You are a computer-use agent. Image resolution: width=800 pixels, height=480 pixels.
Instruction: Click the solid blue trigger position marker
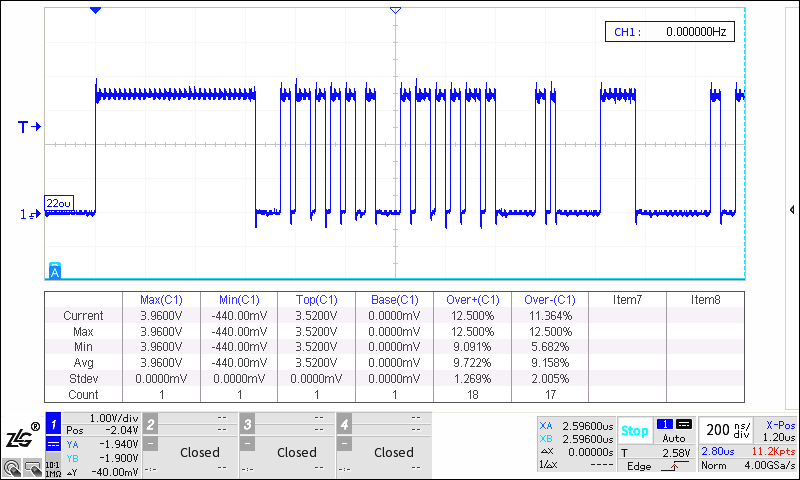coord(95,10)
